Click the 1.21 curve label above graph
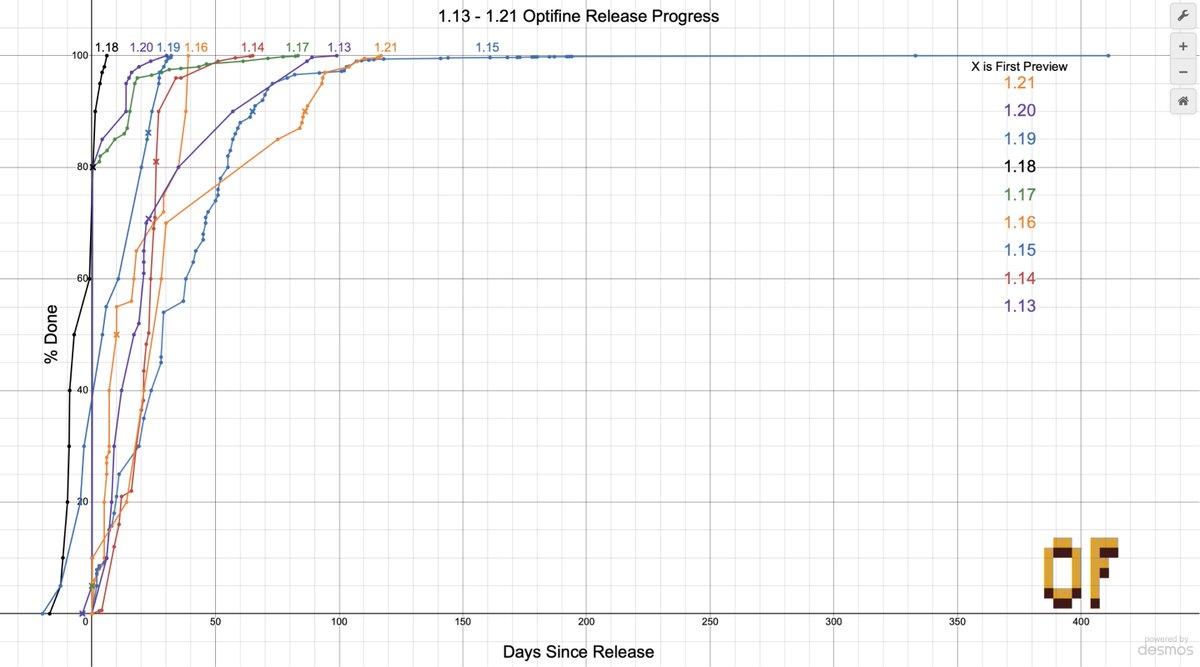Image resolution: width=1200 pixels, height=667 pixels. point(386,47)
